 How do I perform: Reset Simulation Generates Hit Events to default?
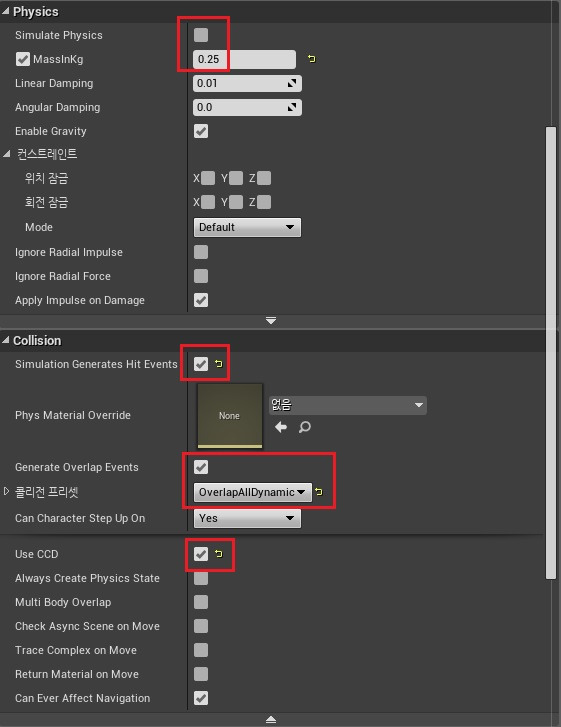[219, 364]
